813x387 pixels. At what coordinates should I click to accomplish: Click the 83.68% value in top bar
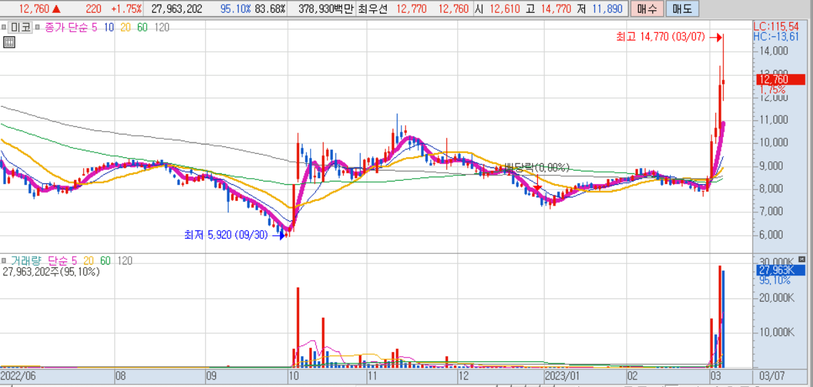point(270,9)
